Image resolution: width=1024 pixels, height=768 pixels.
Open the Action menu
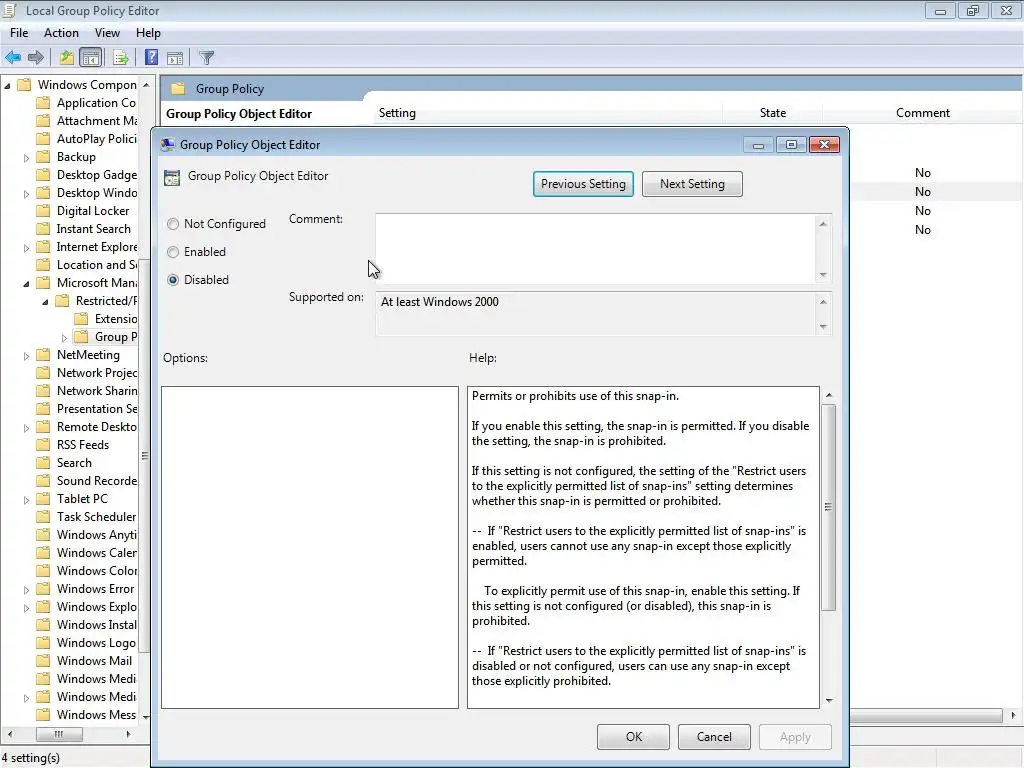pos(61,33)
